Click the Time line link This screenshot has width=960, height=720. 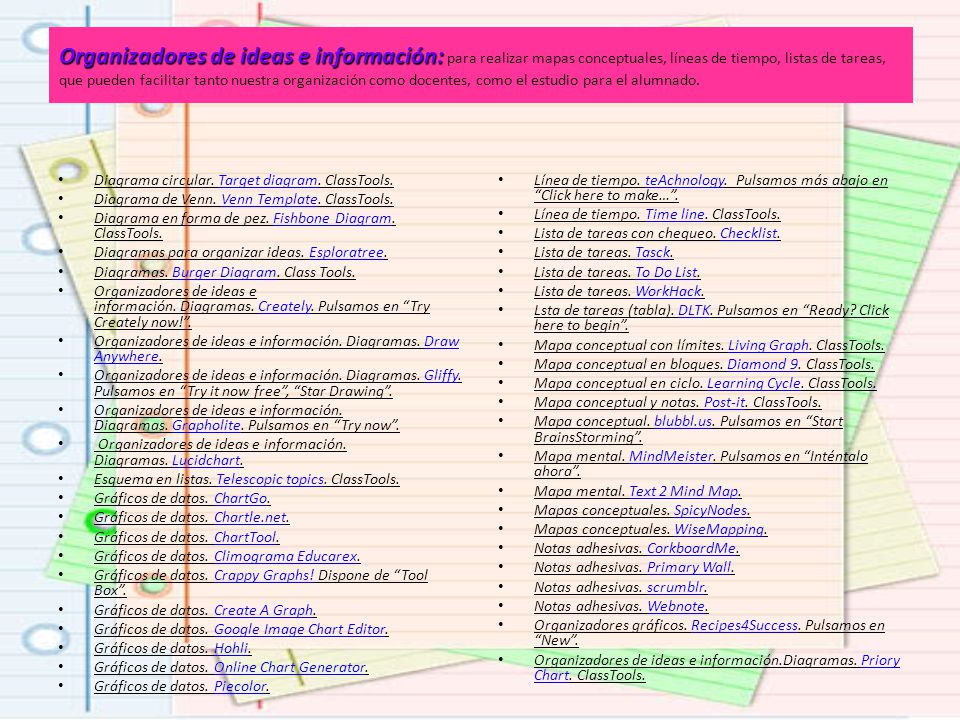click(675, 214)
